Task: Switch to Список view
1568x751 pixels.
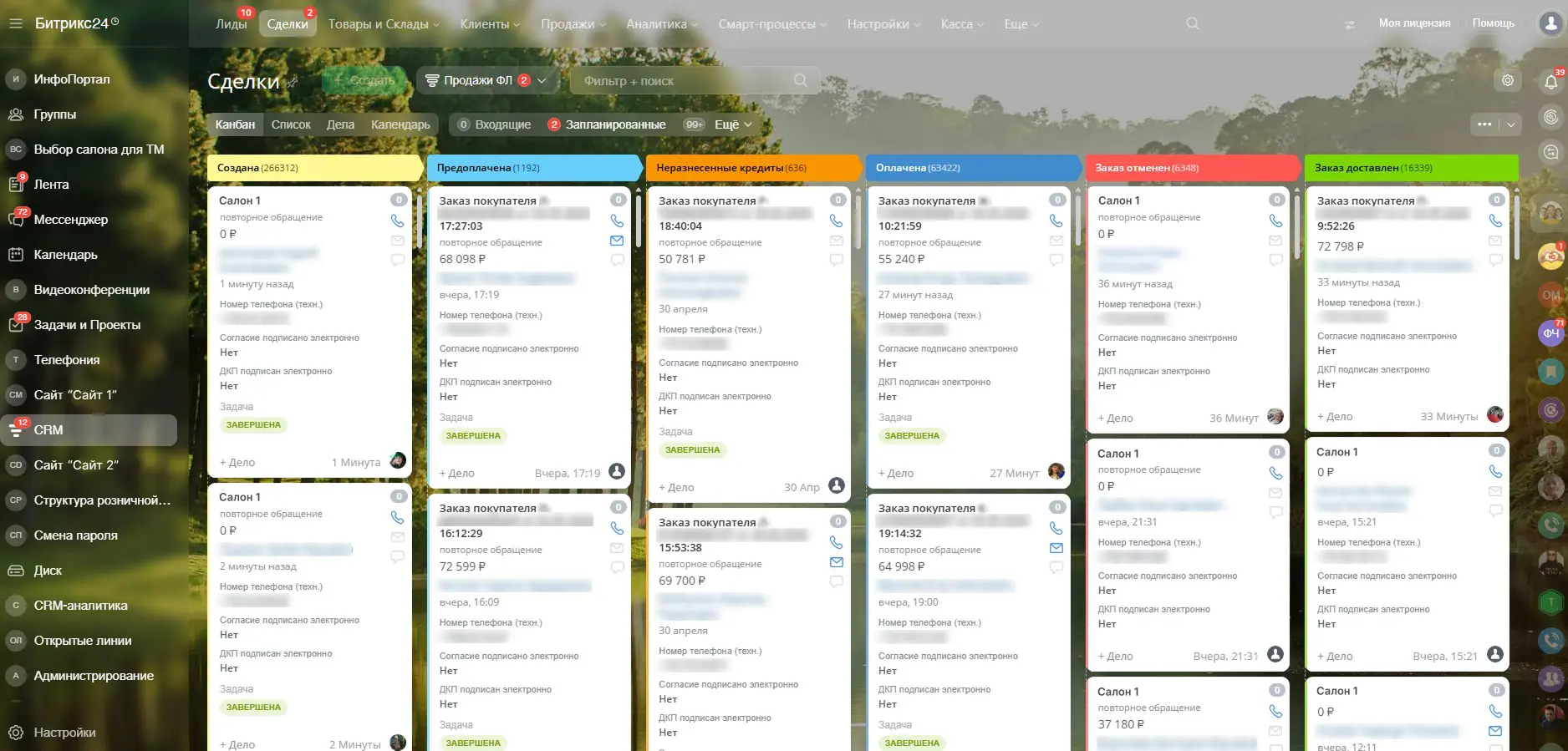Action: pyautogui.click(x=291, y=124)
